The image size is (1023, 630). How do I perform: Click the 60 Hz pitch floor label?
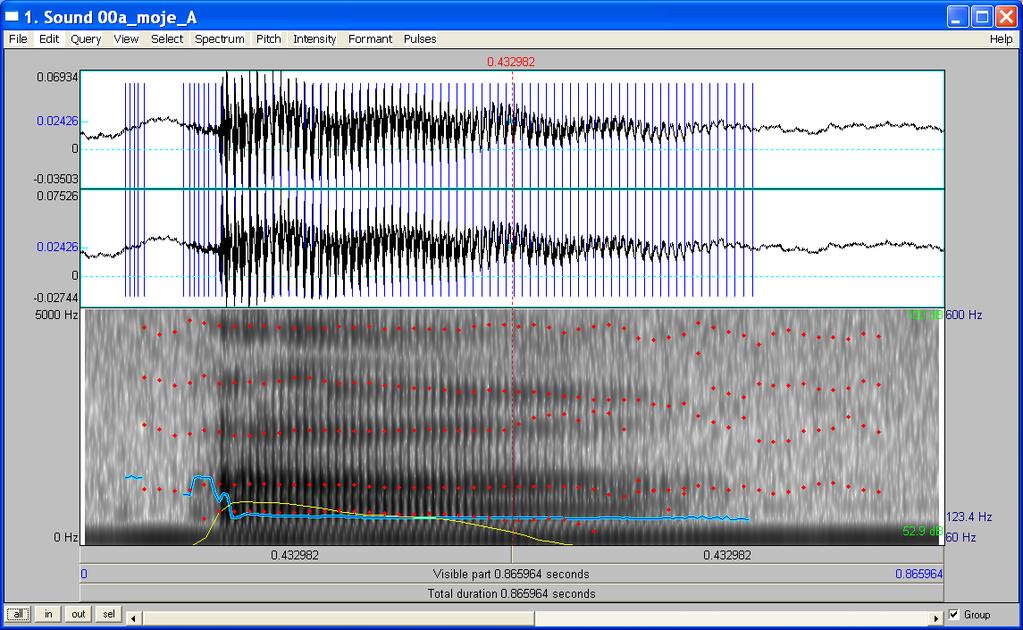[x=961, y=537]
